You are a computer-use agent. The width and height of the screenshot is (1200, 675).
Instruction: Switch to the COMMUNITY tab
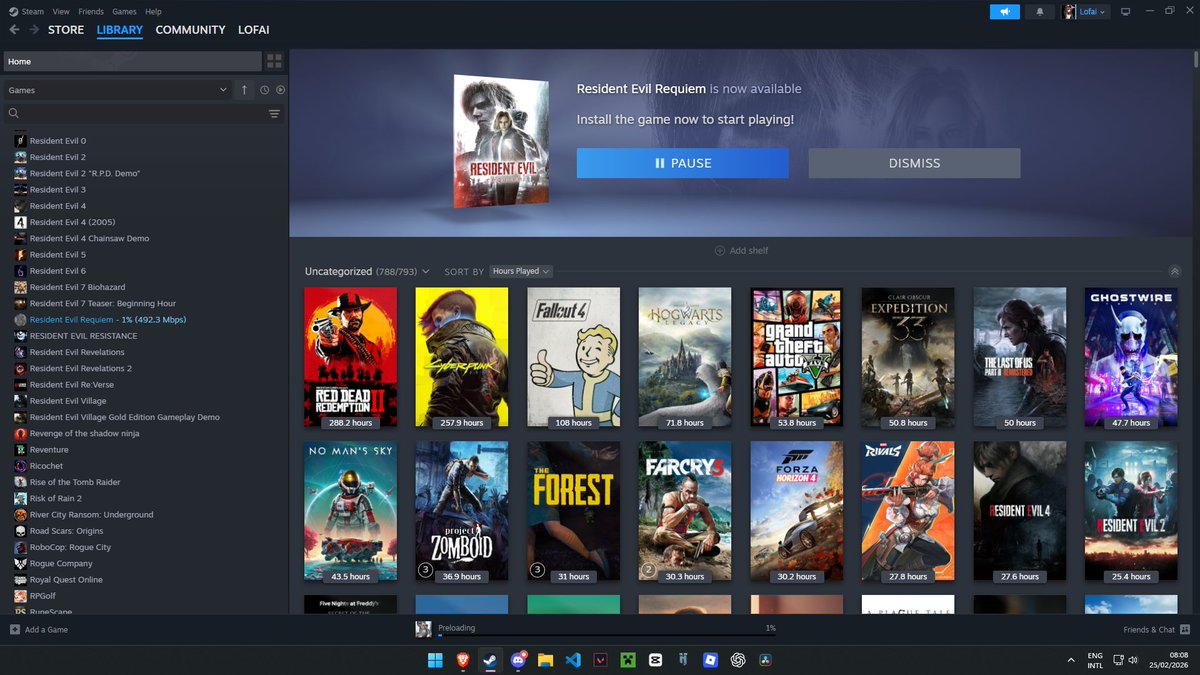coord(190,30)
